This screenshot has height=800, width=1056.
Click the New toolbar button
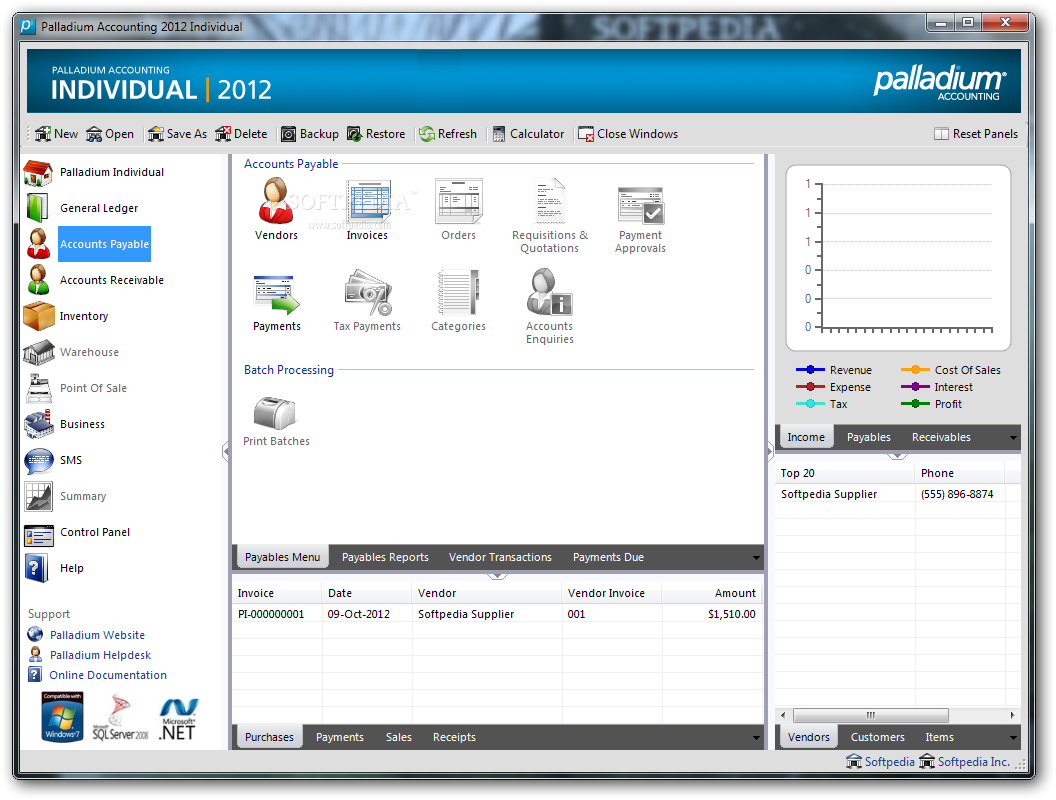[x=57, y=134]
